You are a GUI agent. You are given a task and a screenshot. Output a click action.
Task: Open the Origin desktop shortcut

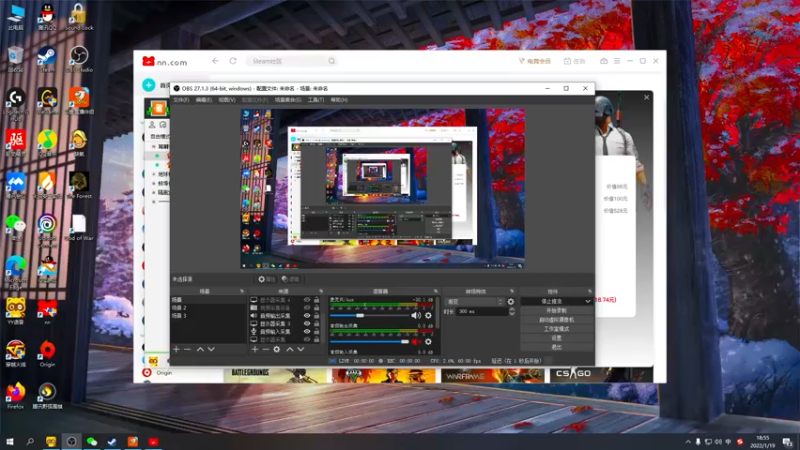47,354
